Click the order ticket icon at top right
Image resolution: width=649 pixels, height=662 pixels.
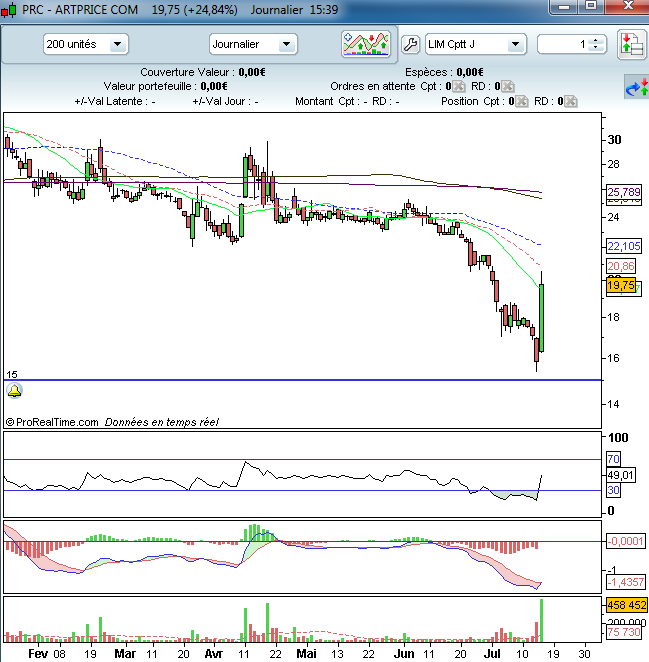631,44
